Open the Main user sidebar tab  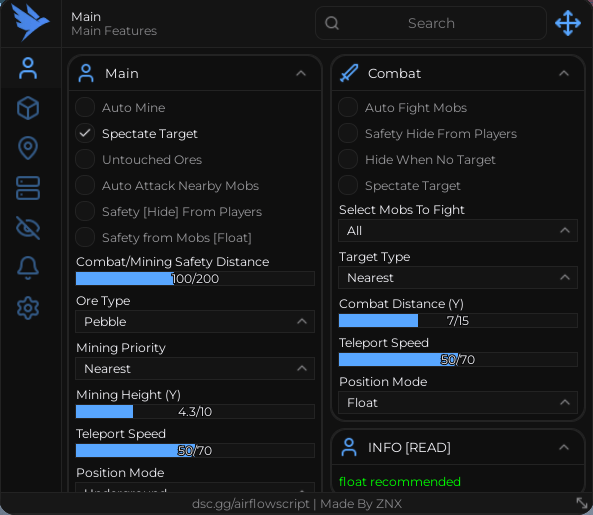point(28,68)
